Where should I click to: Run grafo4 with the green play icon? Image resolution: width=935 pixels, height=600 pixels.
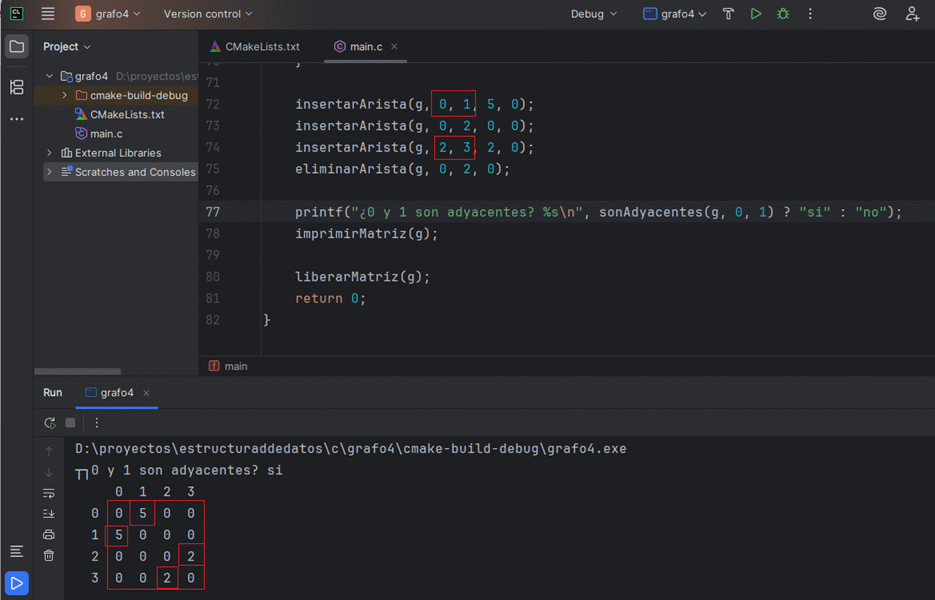(x=756, y=14)
